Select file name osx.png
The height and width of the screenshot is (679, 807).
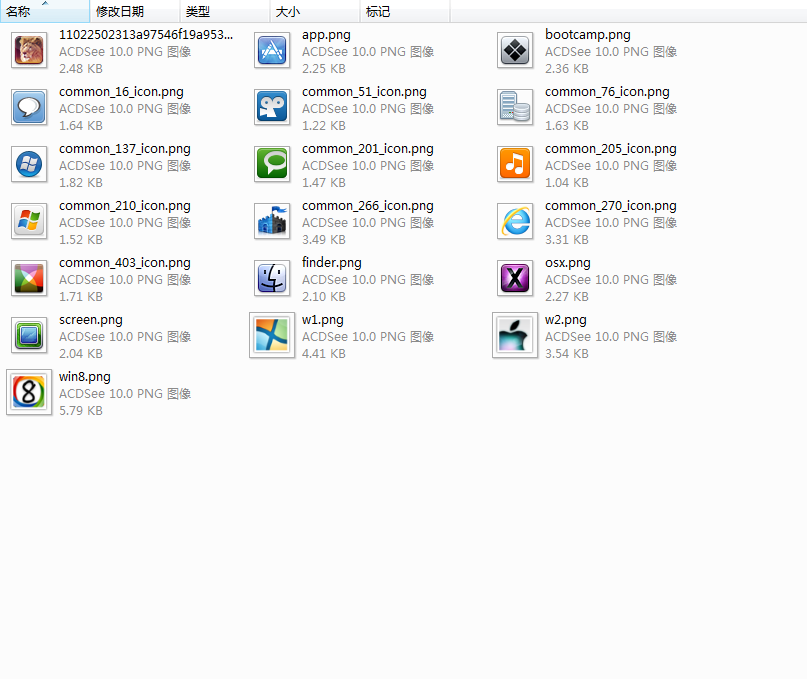[x=568, y=263]
